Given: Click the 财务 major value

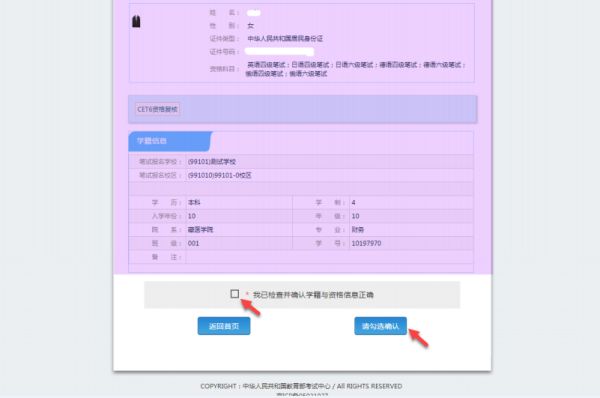Looking at the screenshot, I should click(358, 230).
